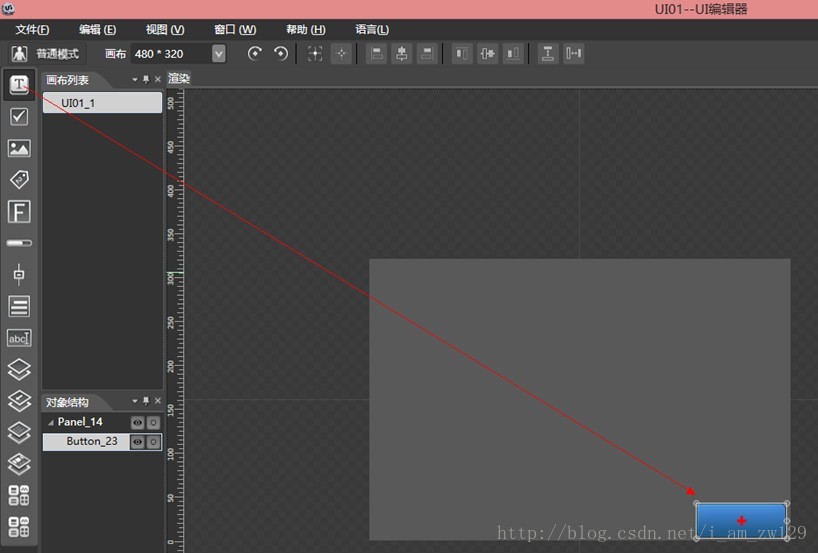Viewport: 818px width, 553px height.
Task: Align selected widgets to the left
Action: [376, 53]
